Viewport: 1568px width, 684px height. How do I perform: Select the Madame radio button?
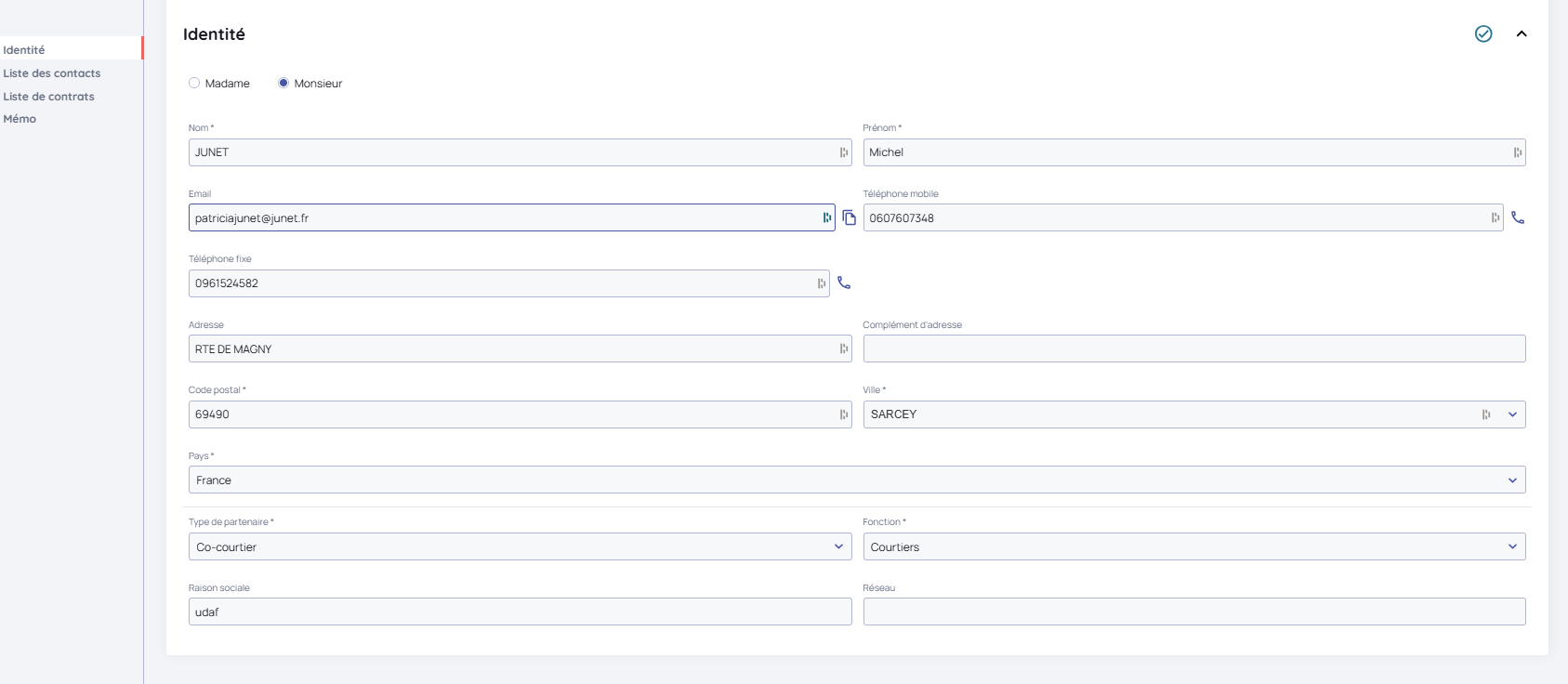(194, 84)
